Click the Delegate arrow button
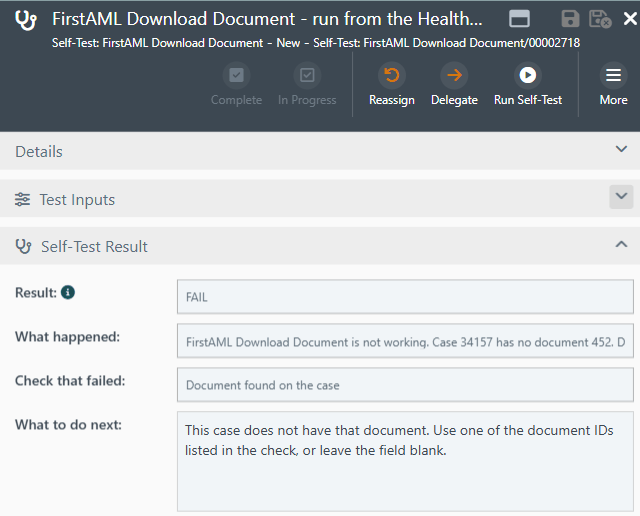This screenshot has height=516, width=640. 454,85
